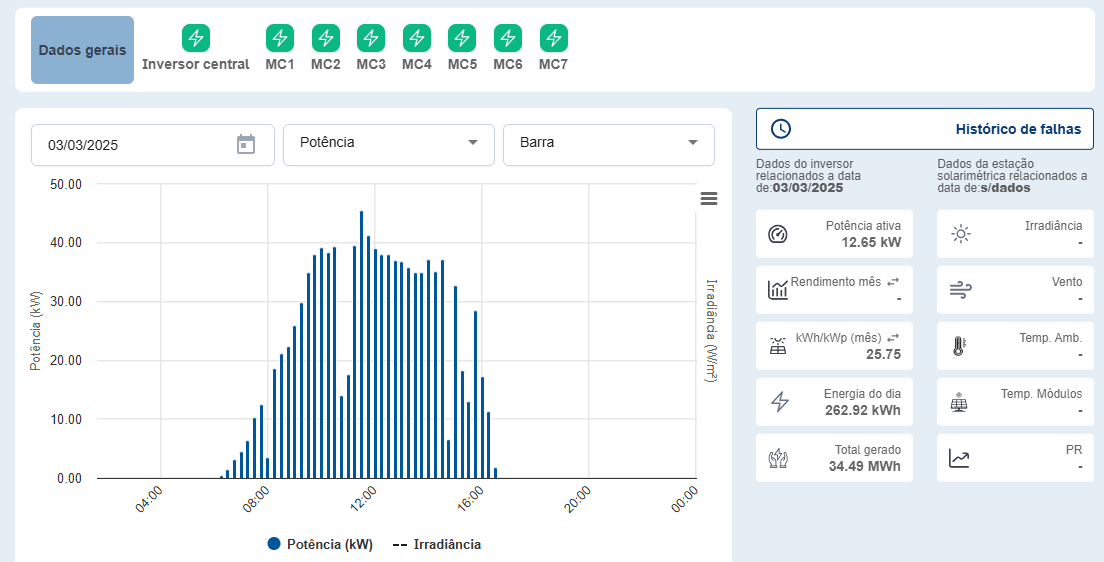Viewport: 1104px width, 562px height.
Task: Click the PR trend line icon
Action: pyautogui.click(x=959, y=458)
